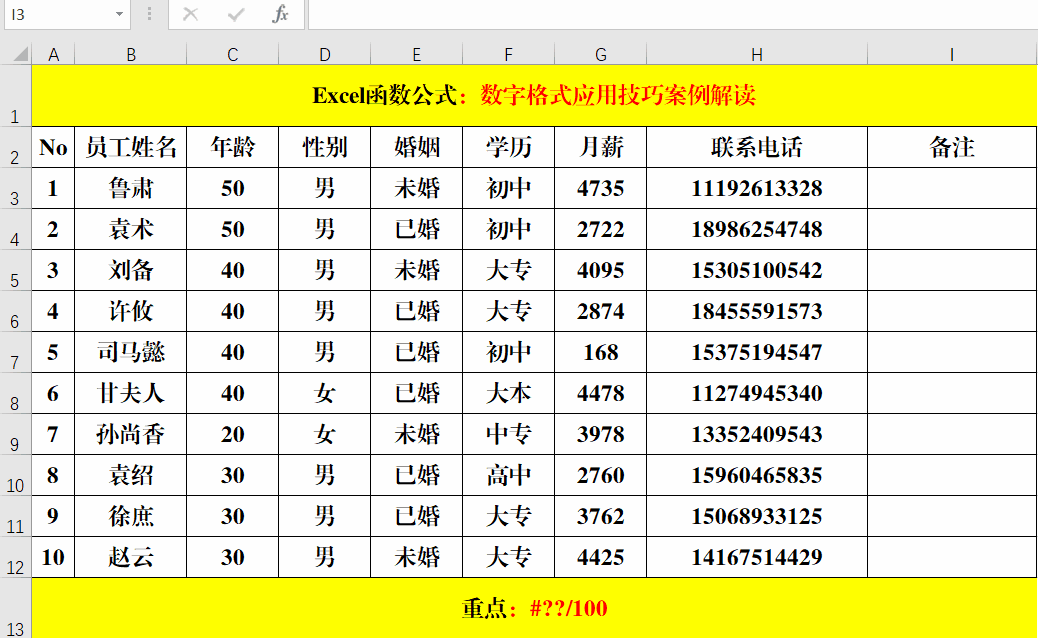The image size is (1038, 638).
Task: Click the 'No' header cell
Action: (x=54, y=147)
